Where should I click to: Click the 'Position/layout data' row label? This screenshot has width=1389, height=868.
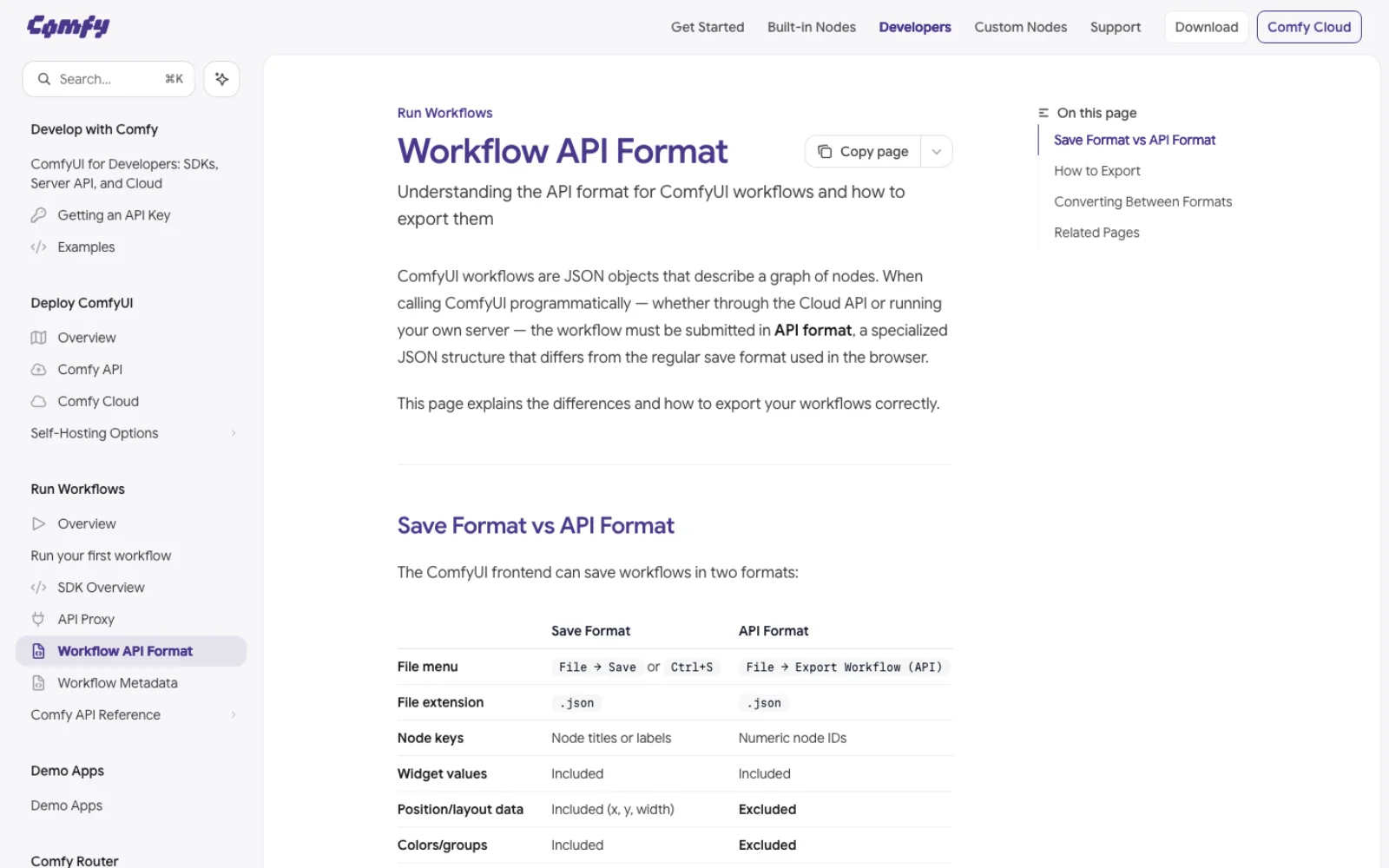point(460,809)
